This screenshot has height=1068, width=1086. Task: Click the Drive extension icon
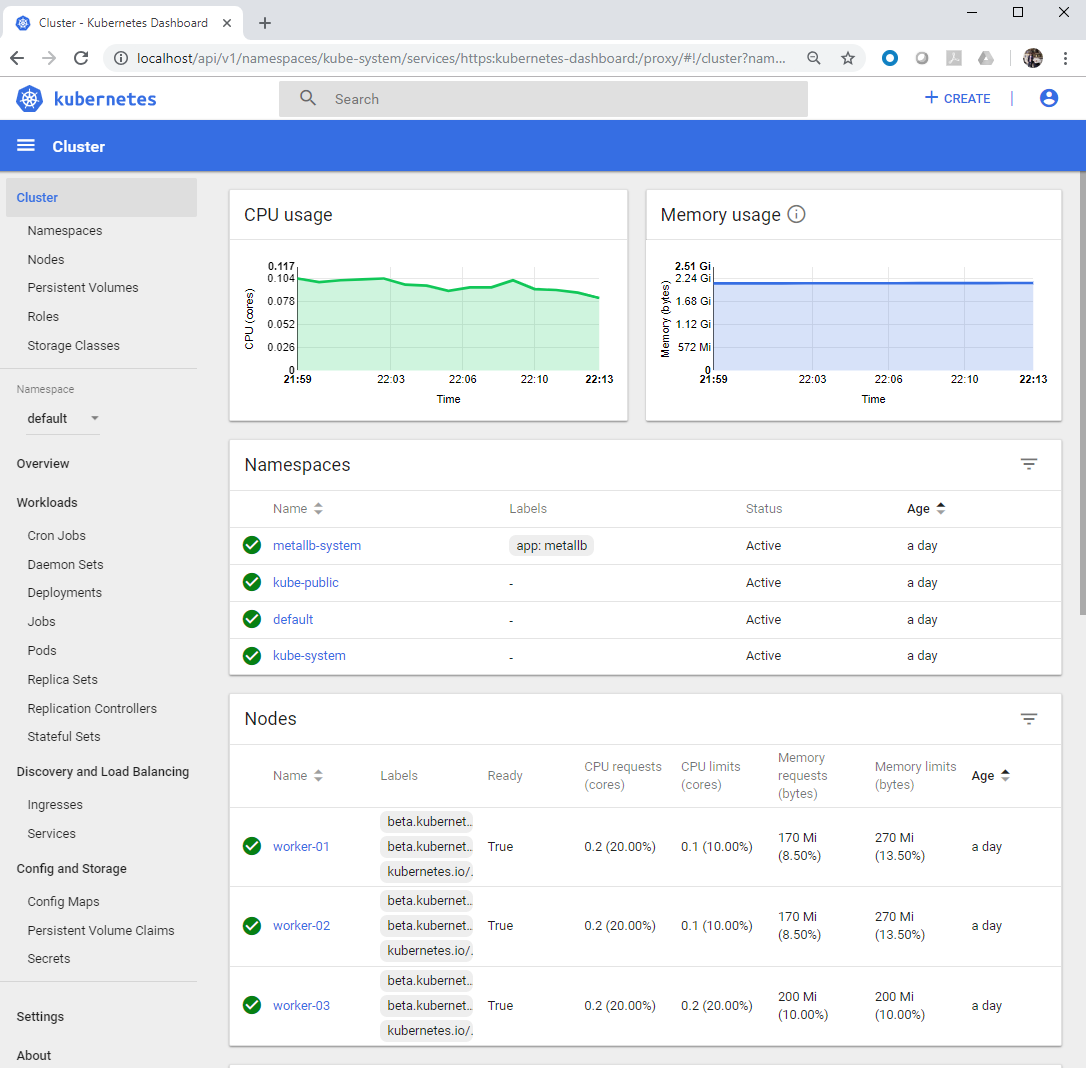click(986, 58)
